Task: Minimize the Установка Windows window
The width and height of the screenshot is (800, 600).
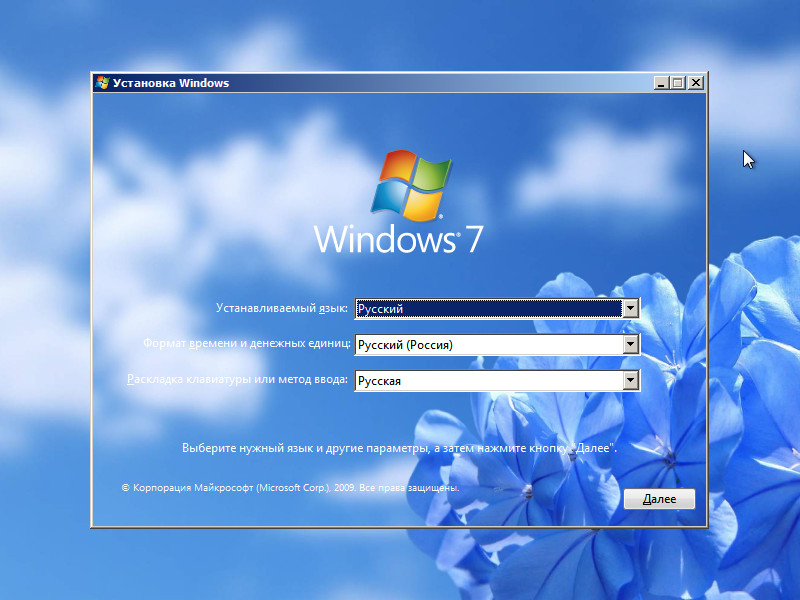Action: pos(661,83)
